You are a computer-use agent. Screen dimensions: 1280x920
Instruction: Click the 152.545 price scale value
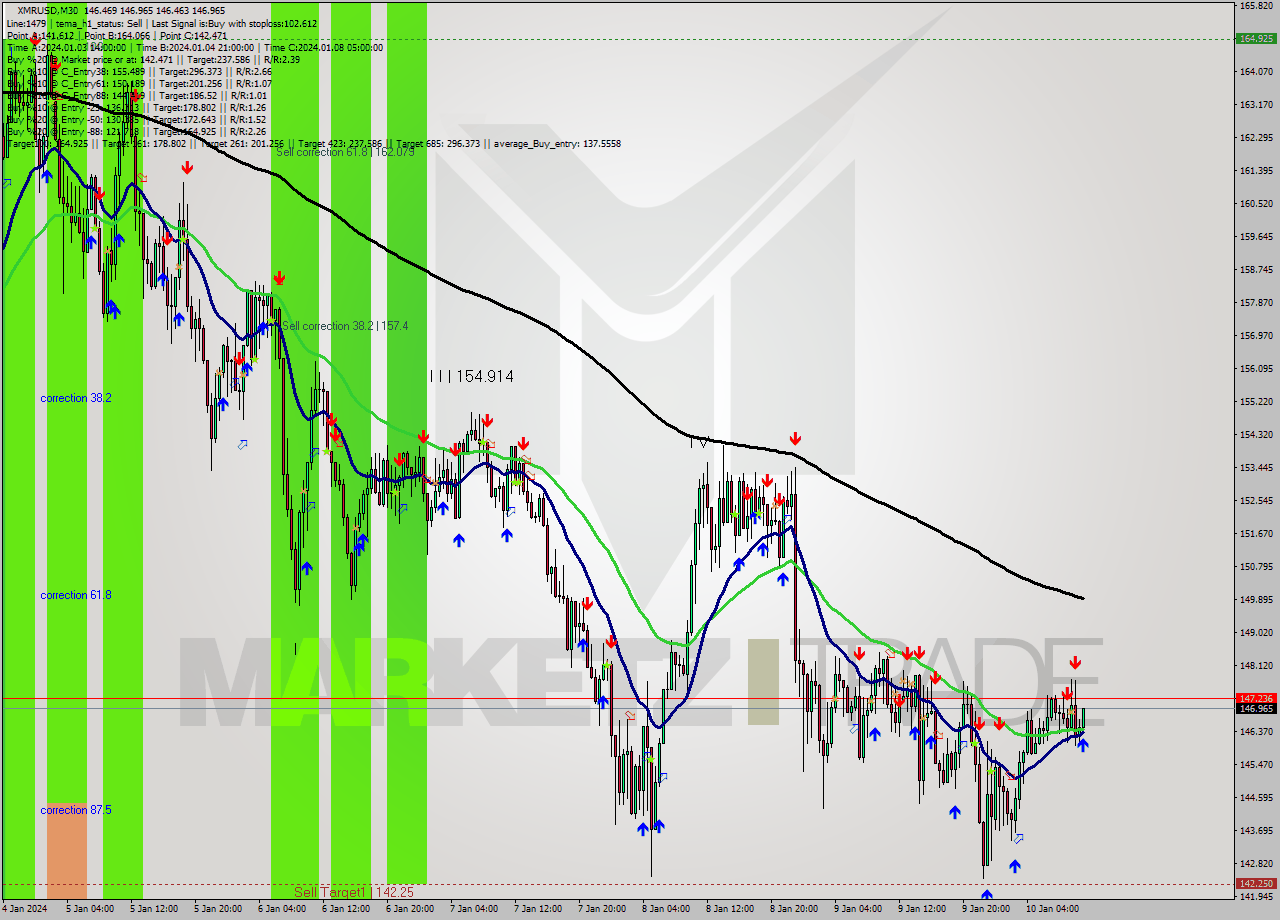pyautogui.click(x=1255, y=500)
